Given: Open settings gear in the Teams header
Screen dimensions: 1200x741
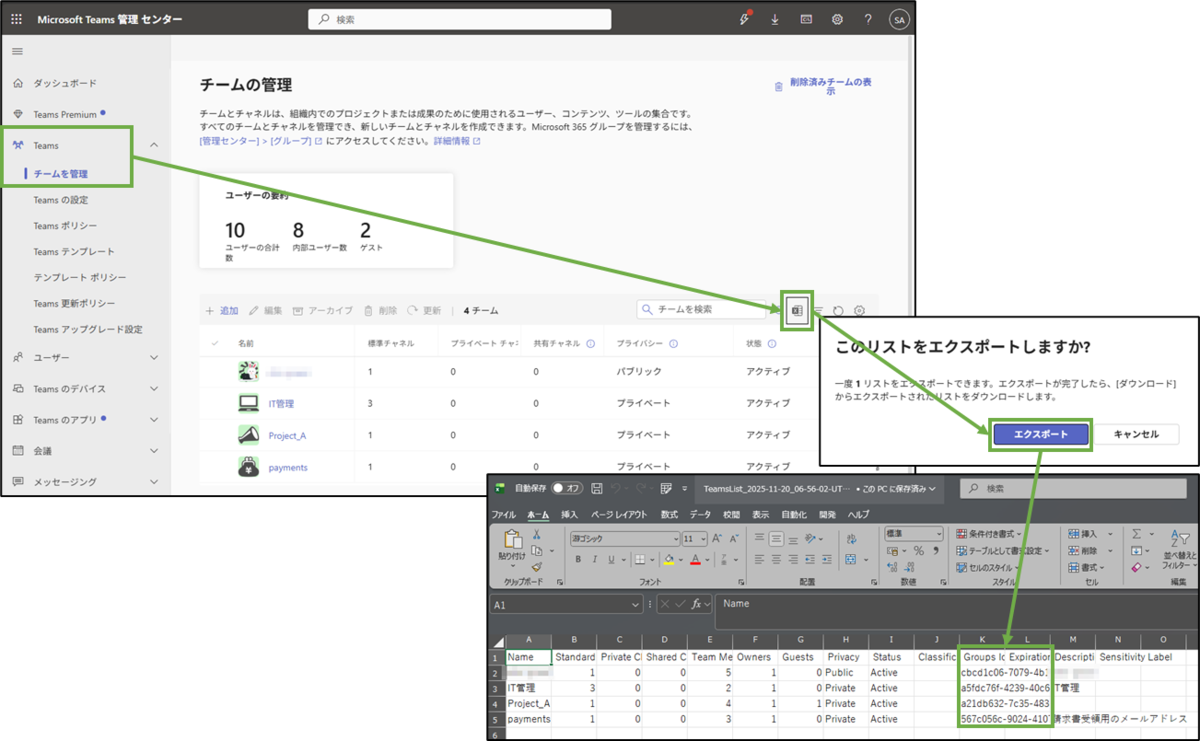Looking at the screenshot, I should click(x=838, y=19).
